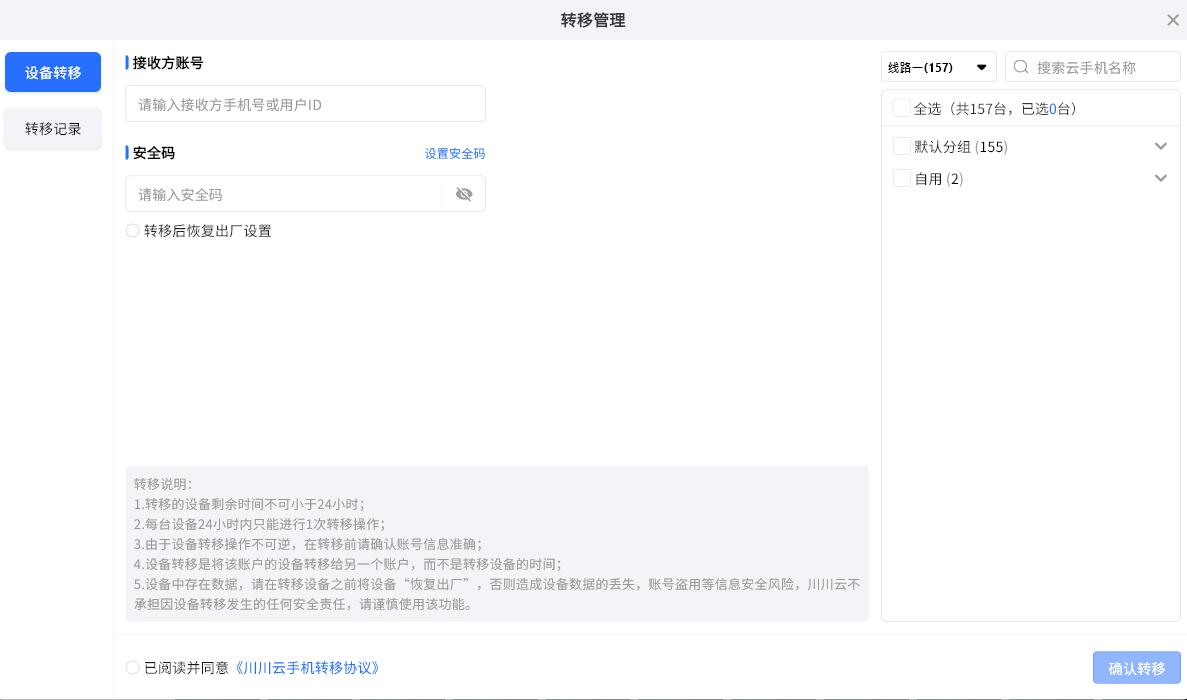Expand the 默认分组 (155) group chevron
Screen dimensions: 1187x700
tap(1160, 146)
